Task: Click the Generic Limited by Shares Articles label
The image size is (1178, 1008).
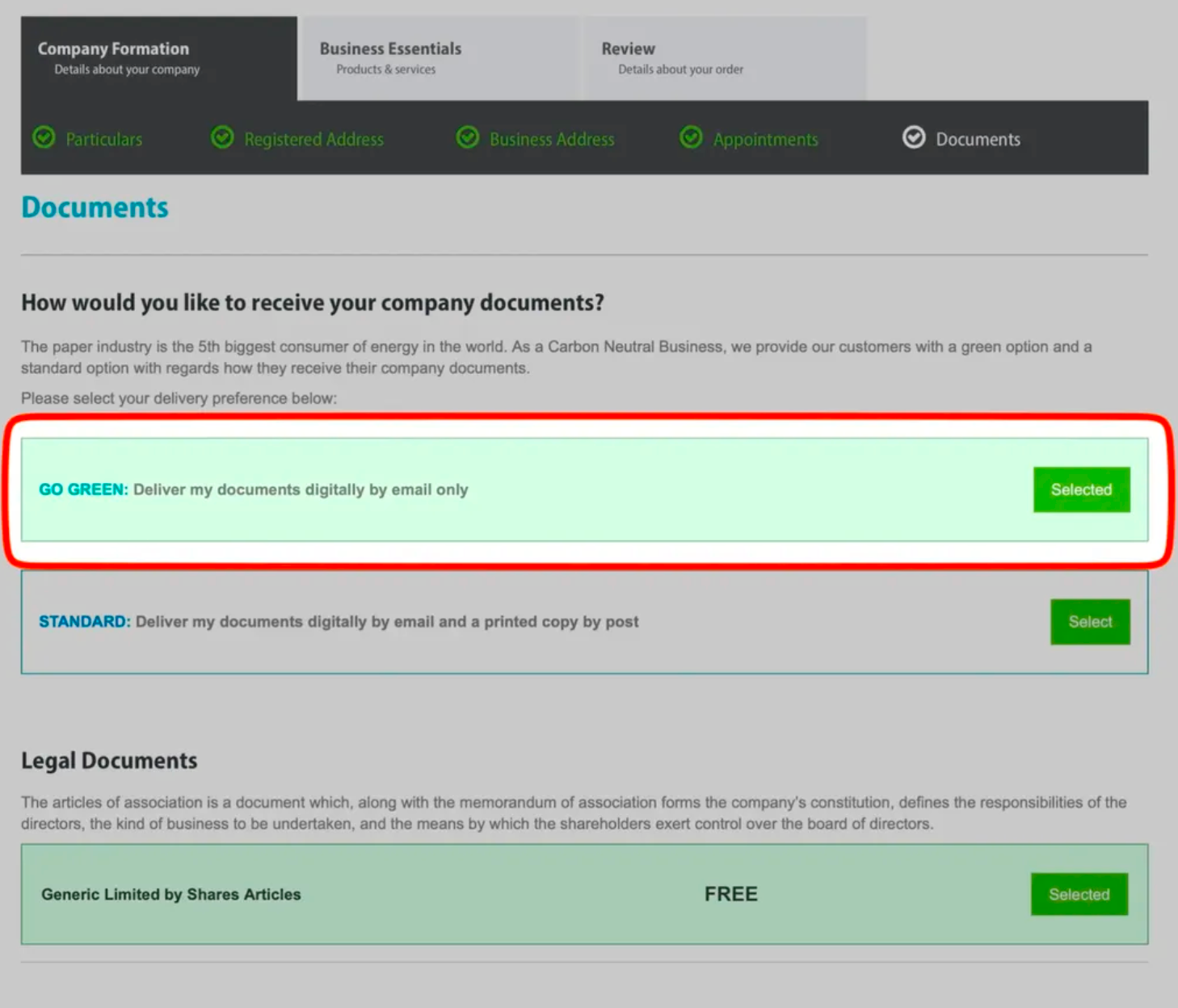Action: [x=171, y=894]
